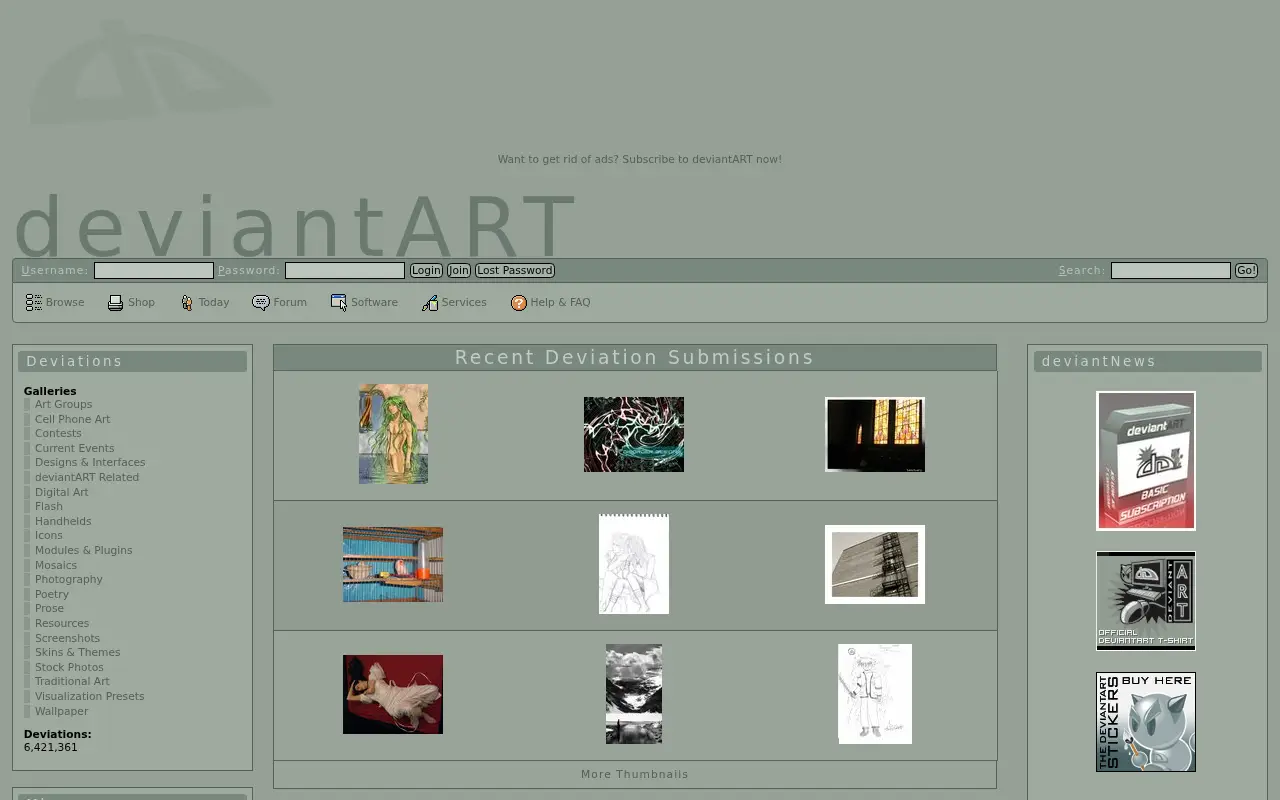Click the More Thumbnails link
The image size is (1280, 800).
click(635, 774)
